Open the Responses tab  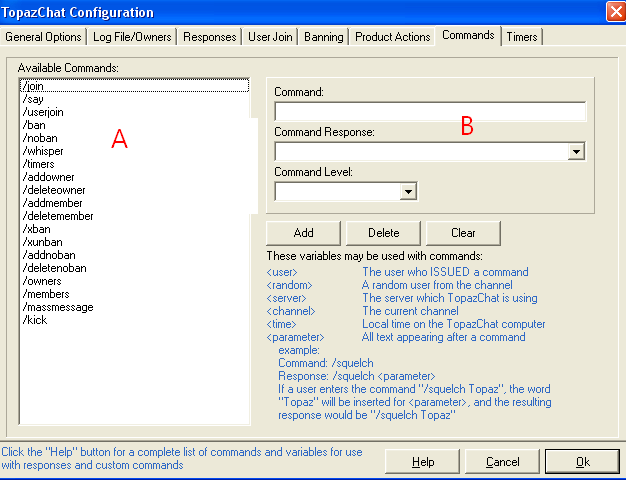tap(210, 37)
